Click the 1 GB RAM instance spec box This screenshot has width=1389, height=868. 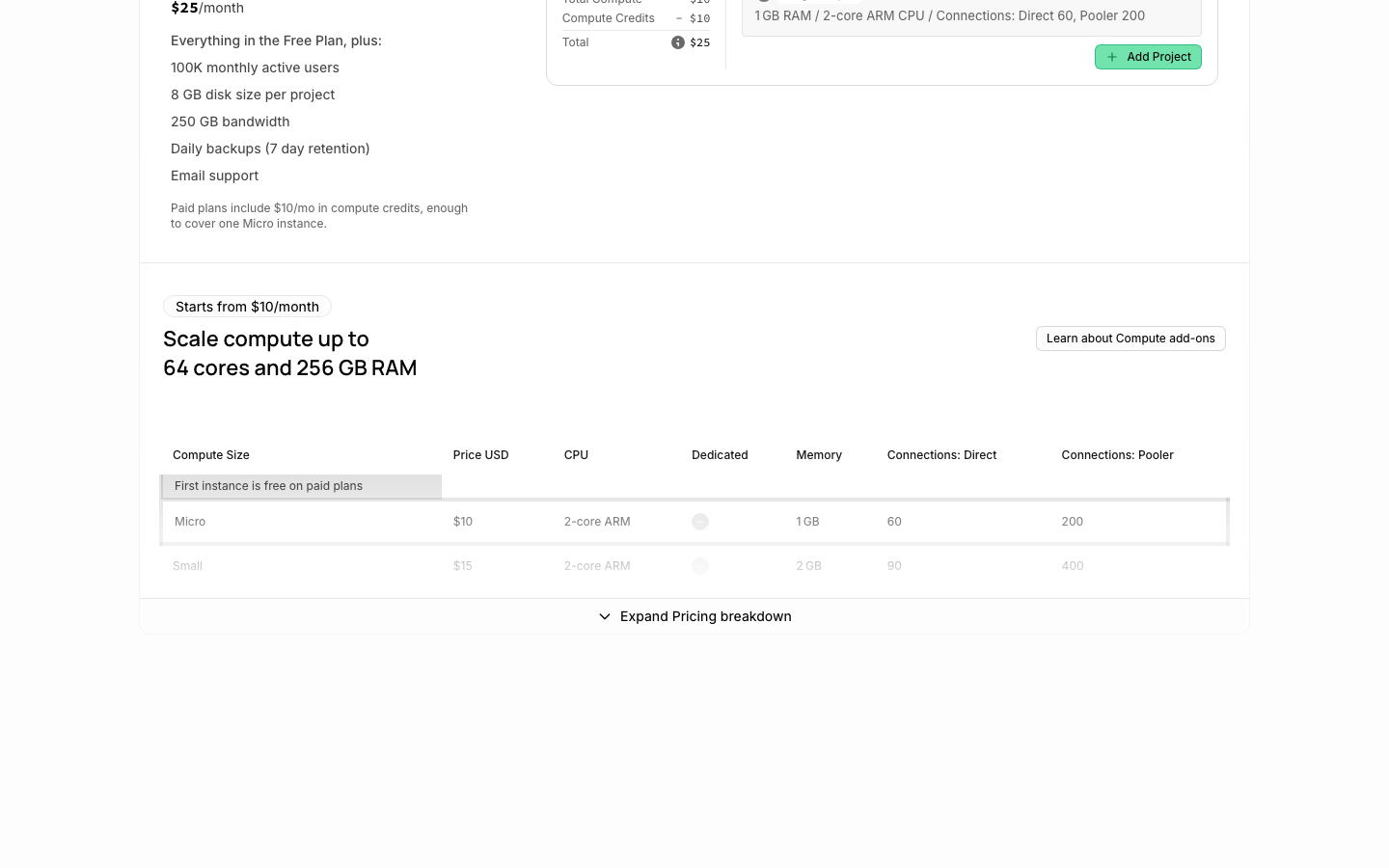(971, 16)
